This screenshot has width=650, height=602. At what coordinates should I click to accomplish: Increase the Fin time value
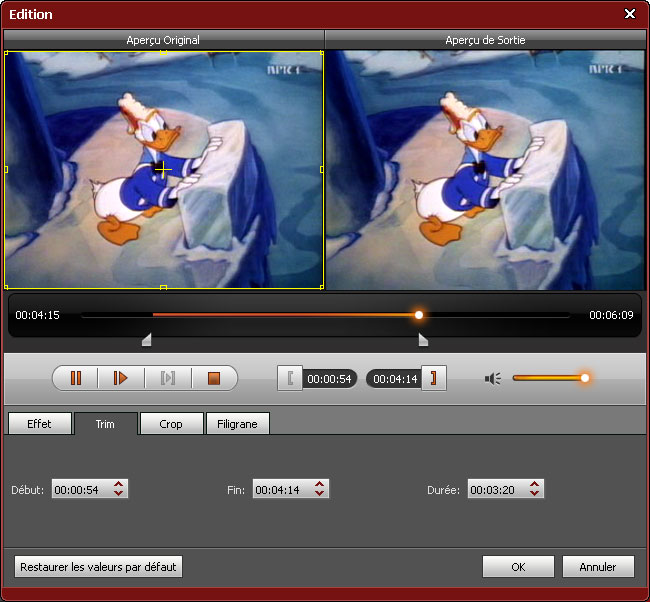pyautogui.click(x=319, y=485)
